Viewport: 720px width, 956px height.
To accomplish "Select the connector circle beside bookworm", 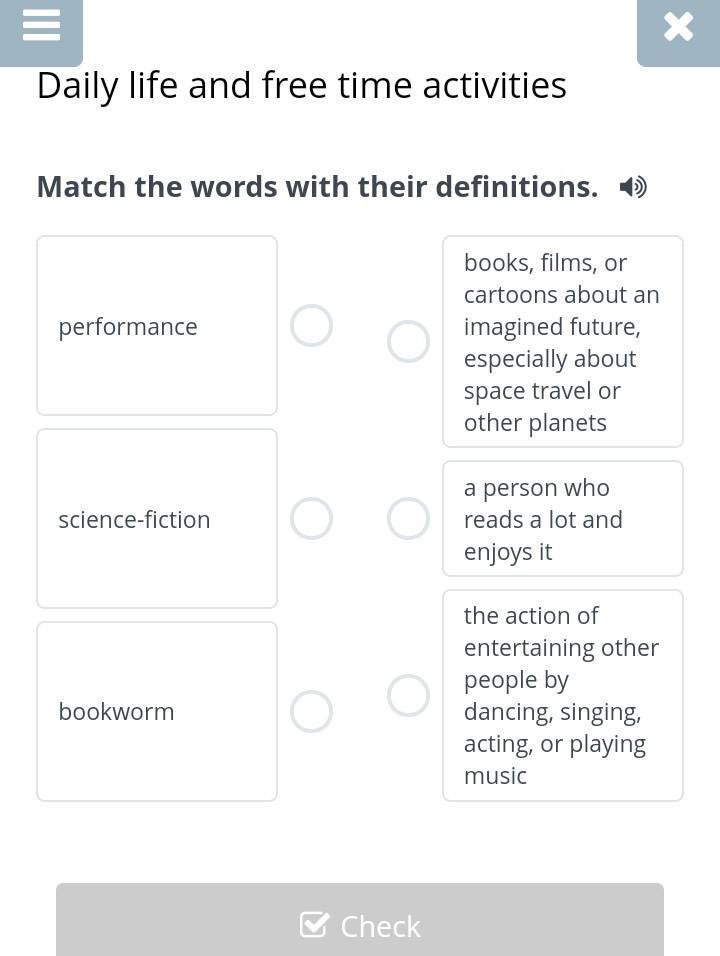I will pos(311,712).
